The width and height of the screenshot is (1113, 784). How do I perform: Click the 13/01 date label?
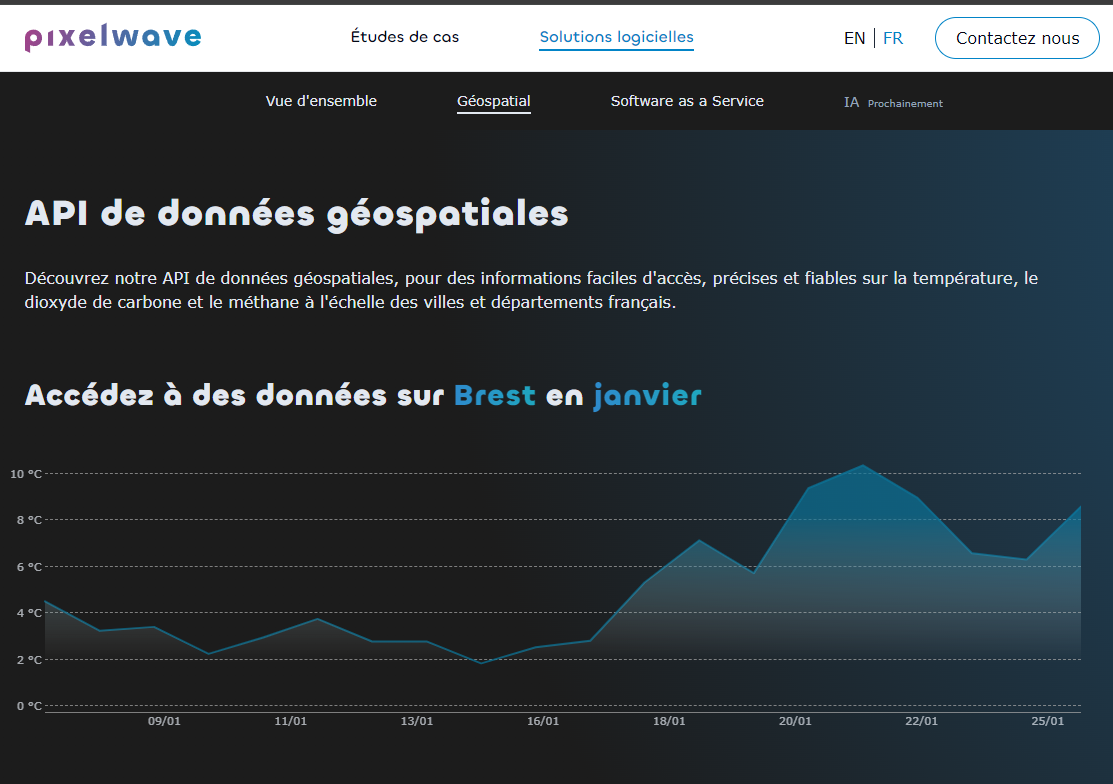417,721
